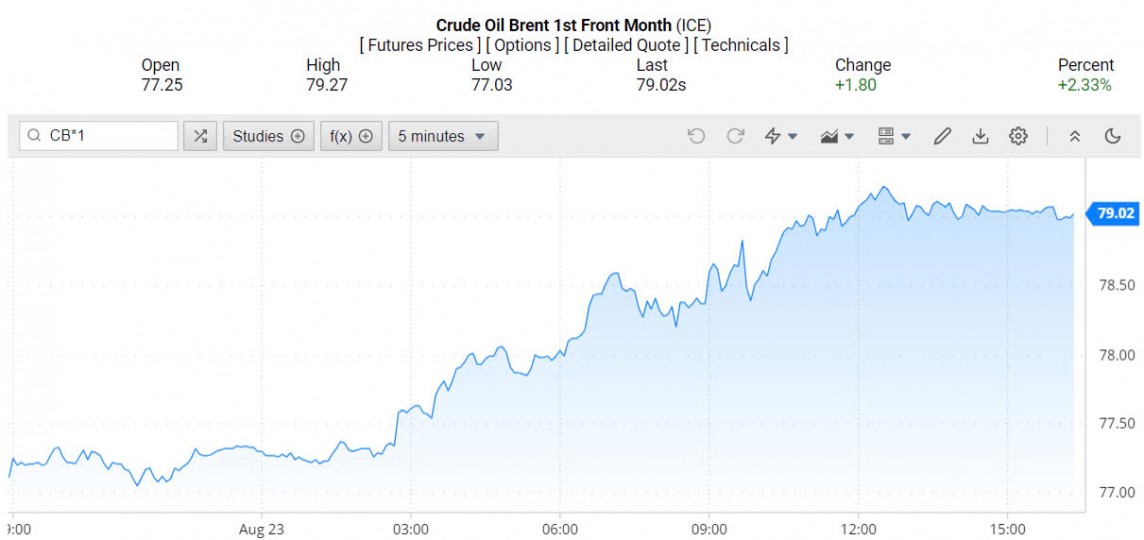This screenshot has height=540, width=1144.
Task: Open chart settings gear
Action: point(1018,136)
